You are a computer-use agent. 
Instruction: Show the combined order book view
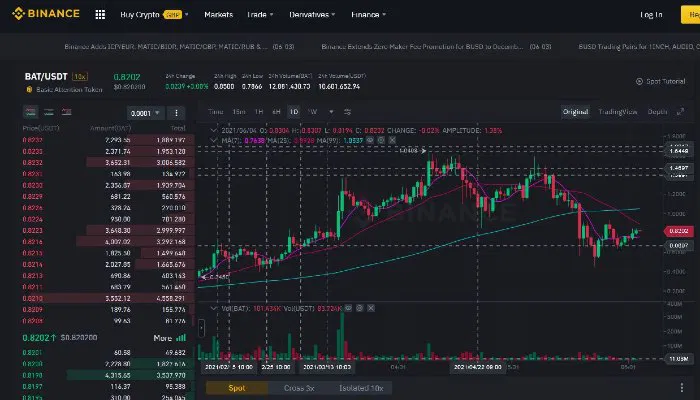pos(31,112)
